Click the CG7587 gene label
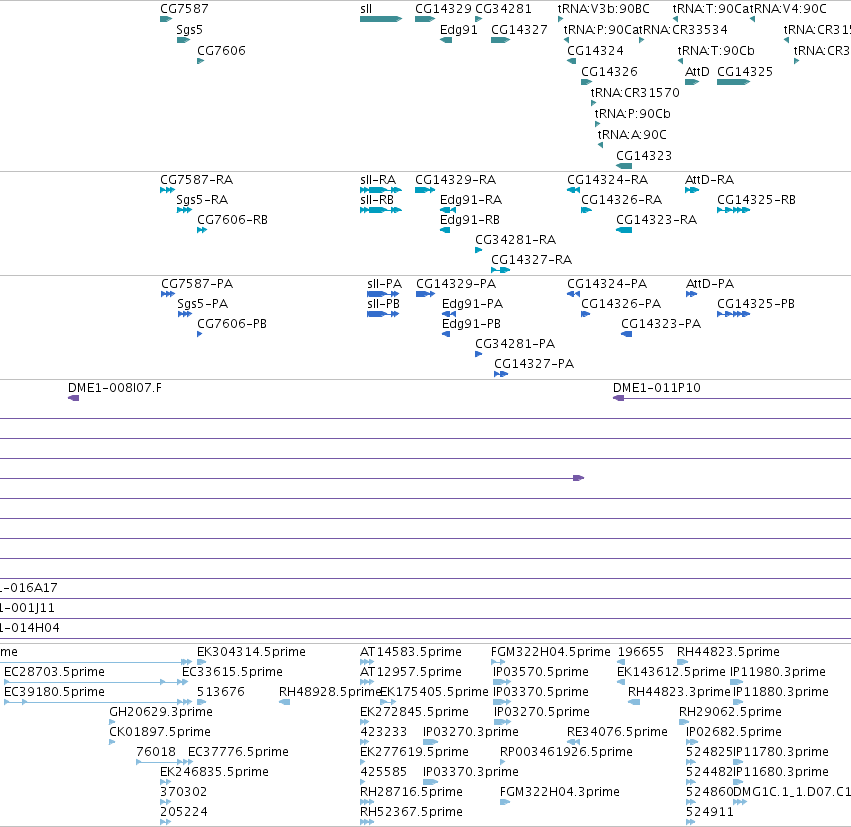This screenshot has width=851, height=827. pyautogui.click(x=184, y=9)
